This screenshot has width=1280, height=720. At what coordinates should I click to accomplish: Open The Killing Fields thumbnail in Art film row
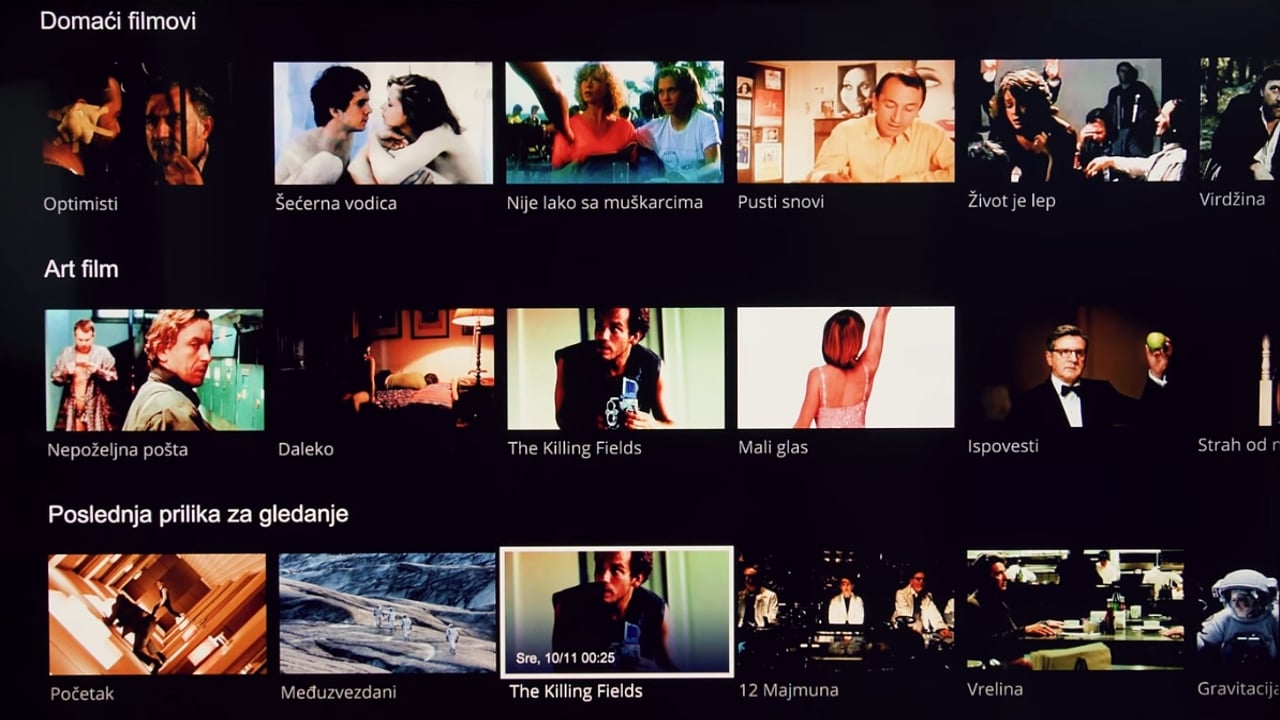click(x=616, y=368)
